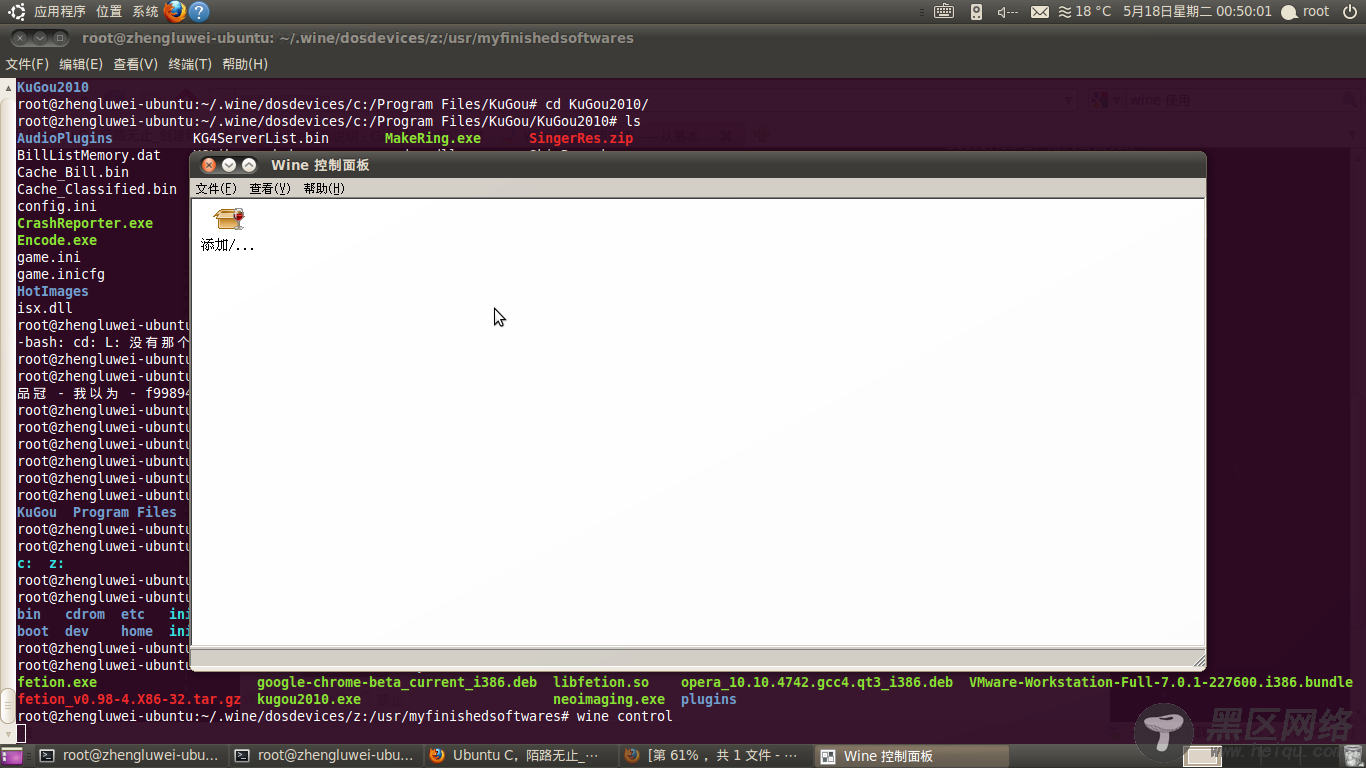Click the Wine control panel resize grip
The height and width of the screenshot is (768, 1366).
pos(1199,661)
